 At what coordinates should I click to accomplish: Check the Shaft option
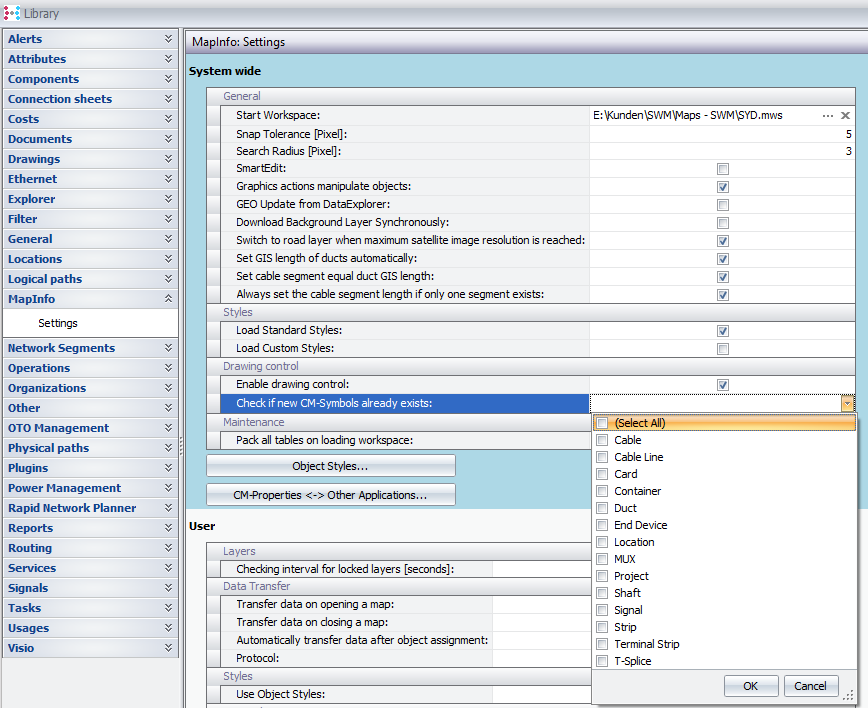point(602,593)
